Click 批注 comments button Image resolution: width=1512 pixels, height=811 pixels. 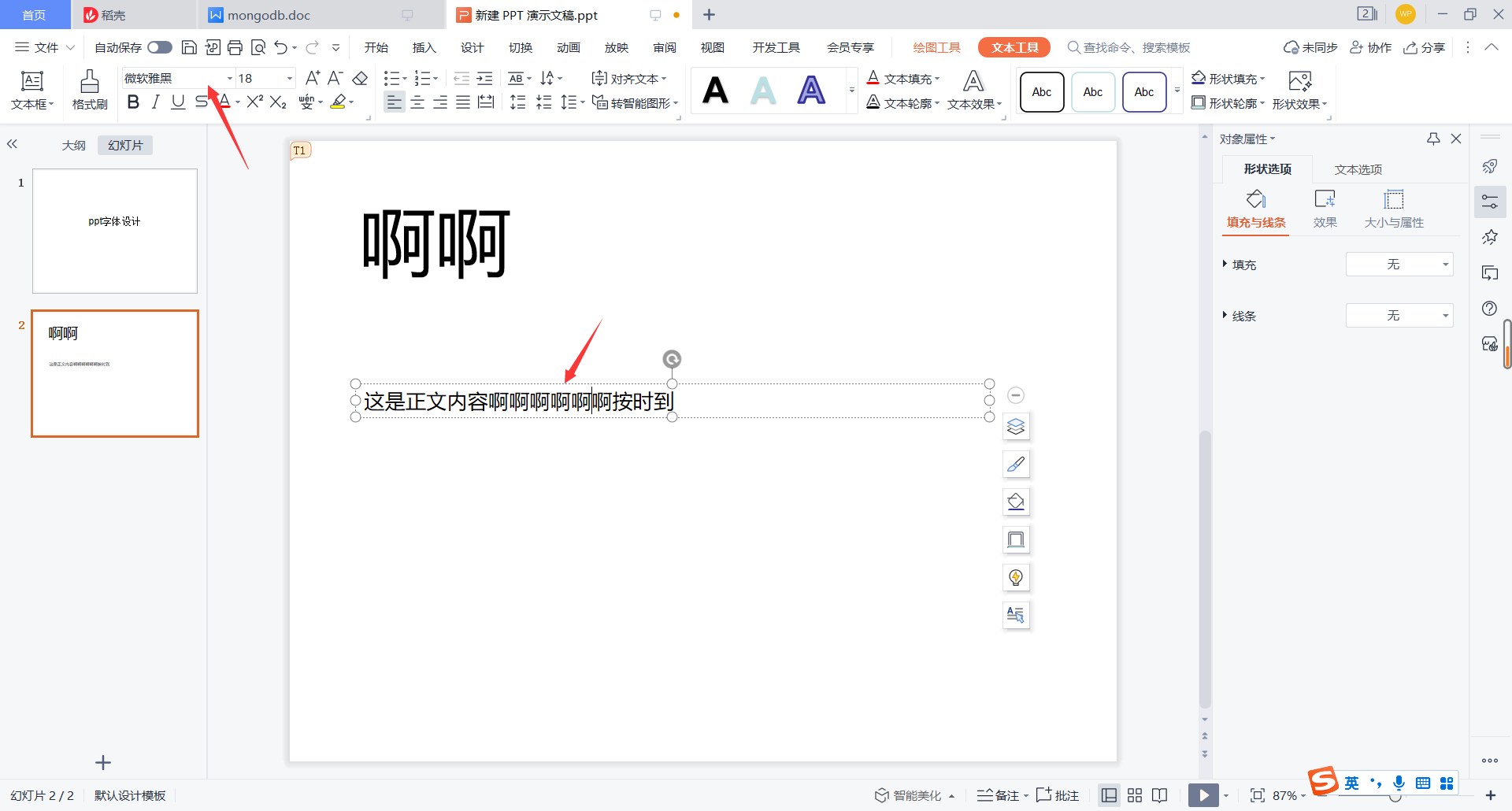[x=1058, y=795]
